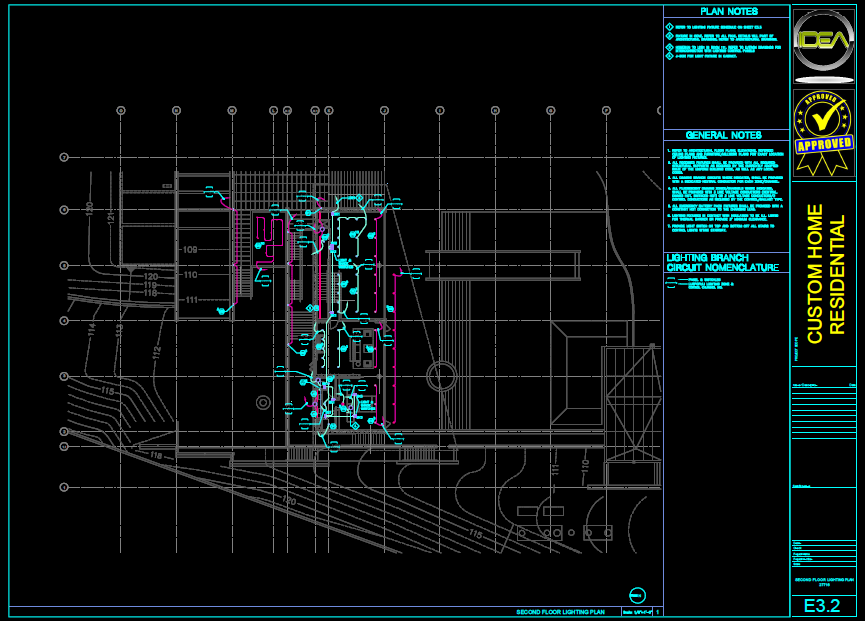Click the topmost row grid bubble on the left

click(64, 157)
